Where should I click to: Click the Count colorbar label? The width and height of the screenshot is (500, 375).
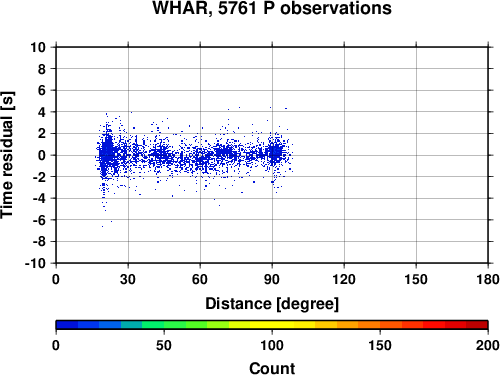coord(272,368)
